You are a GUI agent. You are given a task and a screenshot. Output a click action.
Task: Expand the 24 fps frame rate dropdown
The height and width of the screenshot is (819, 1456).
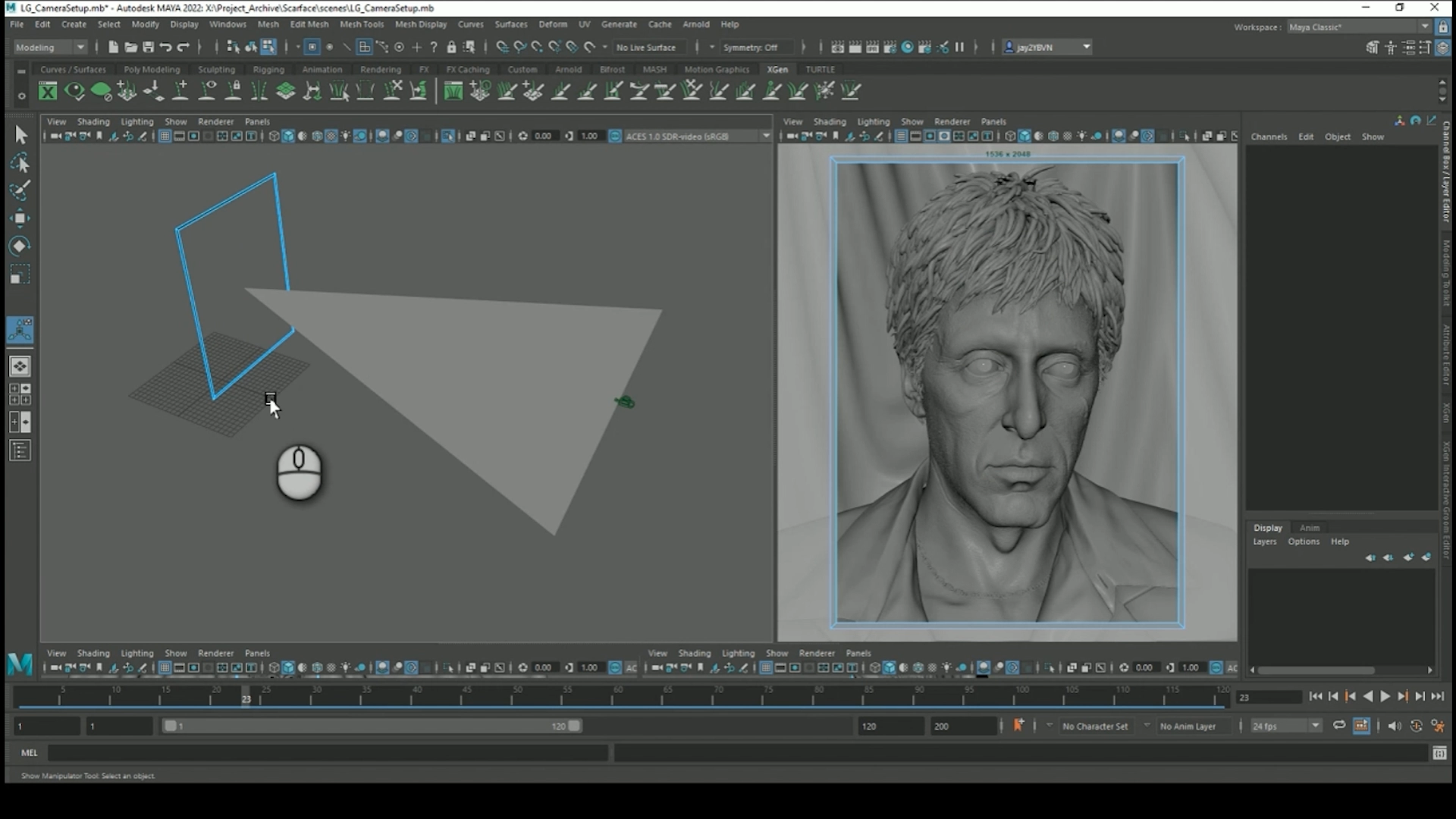click(1316, 726)
